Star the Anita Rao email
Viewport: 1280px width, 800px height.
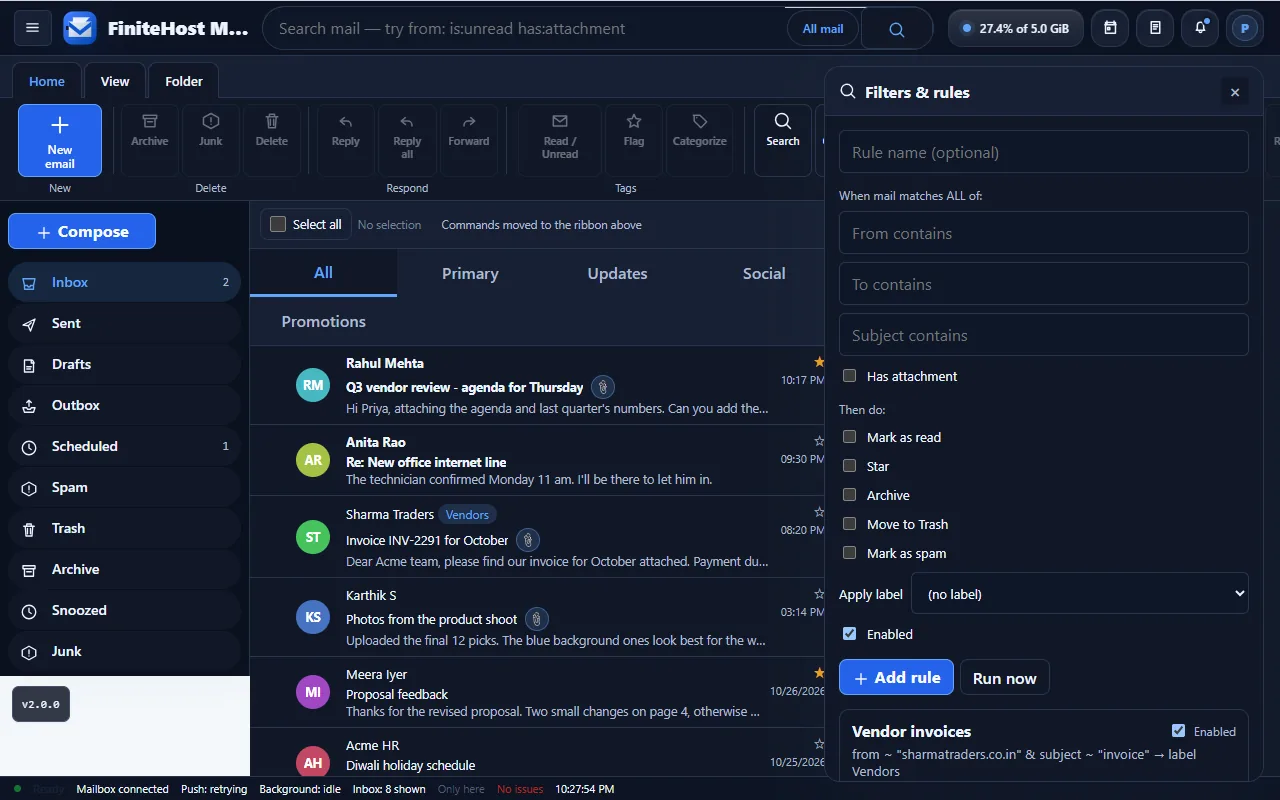pyautogui.click(x=819, y=441)
